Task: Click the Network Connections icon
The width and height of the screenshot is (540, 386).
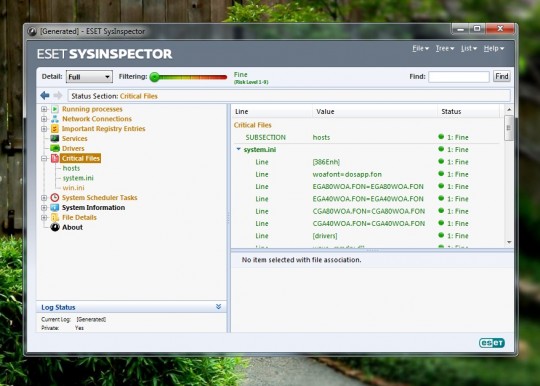Action: click(54, 119)
